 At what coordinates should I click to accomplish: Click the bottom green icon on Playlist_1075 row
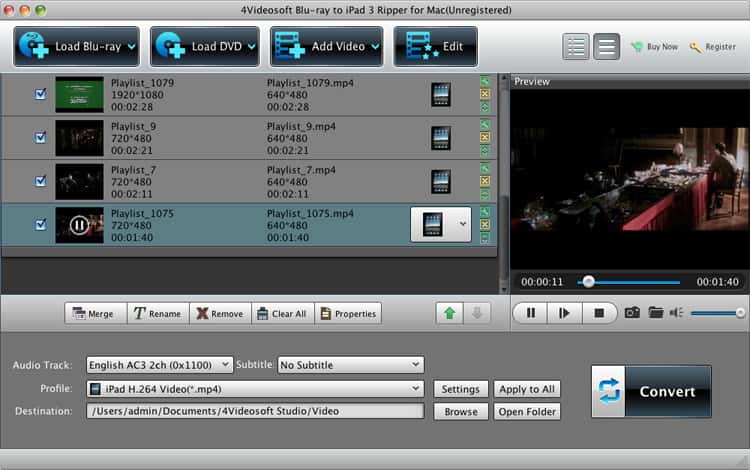[x=485, y=238]
